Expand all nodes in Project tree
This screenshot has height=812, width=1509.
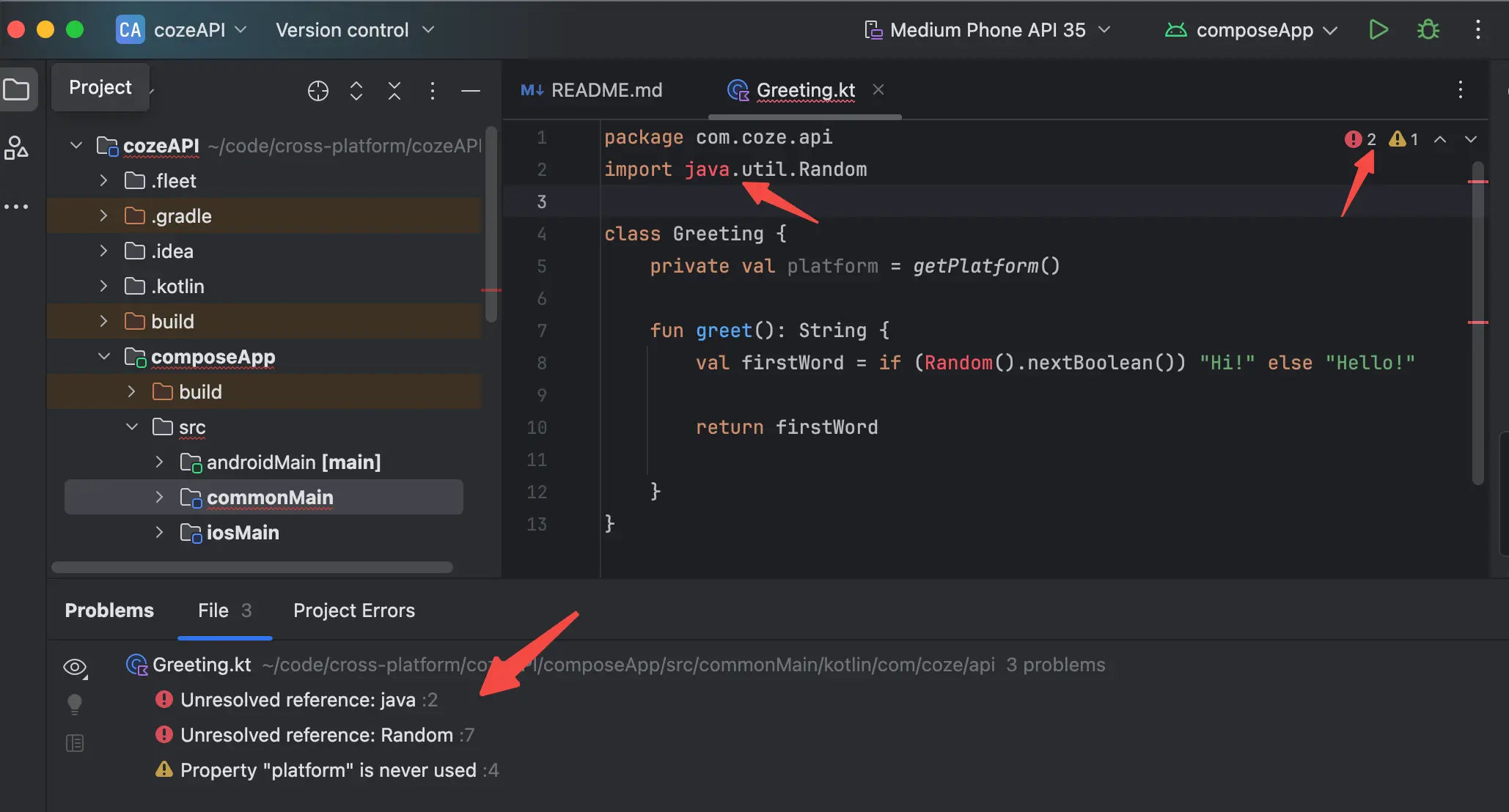click(356, 91)
